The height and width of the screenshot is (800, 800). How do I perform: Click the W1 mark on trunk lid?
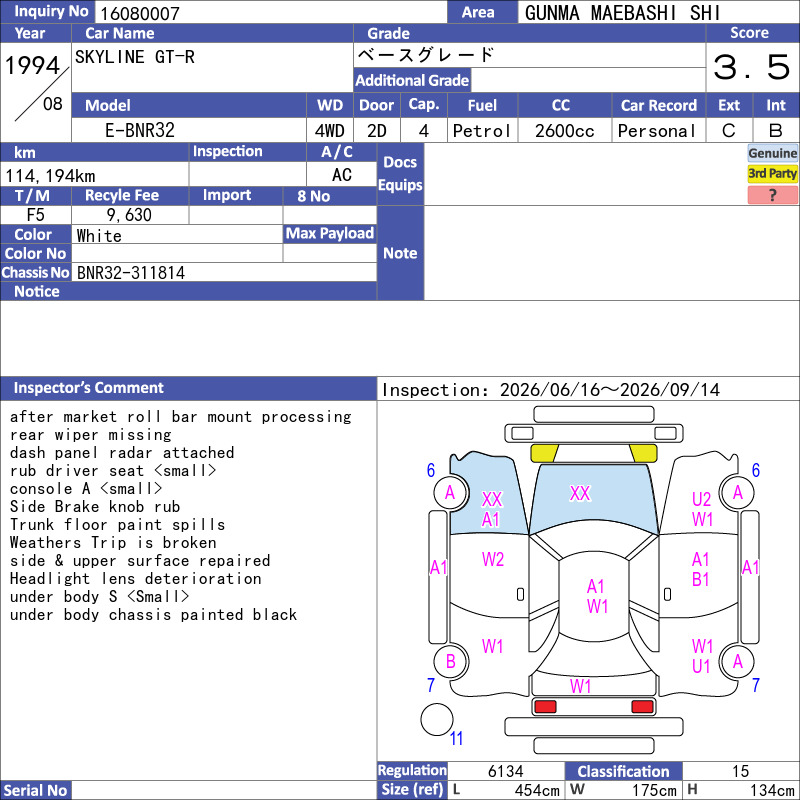[x=581, y=686]
